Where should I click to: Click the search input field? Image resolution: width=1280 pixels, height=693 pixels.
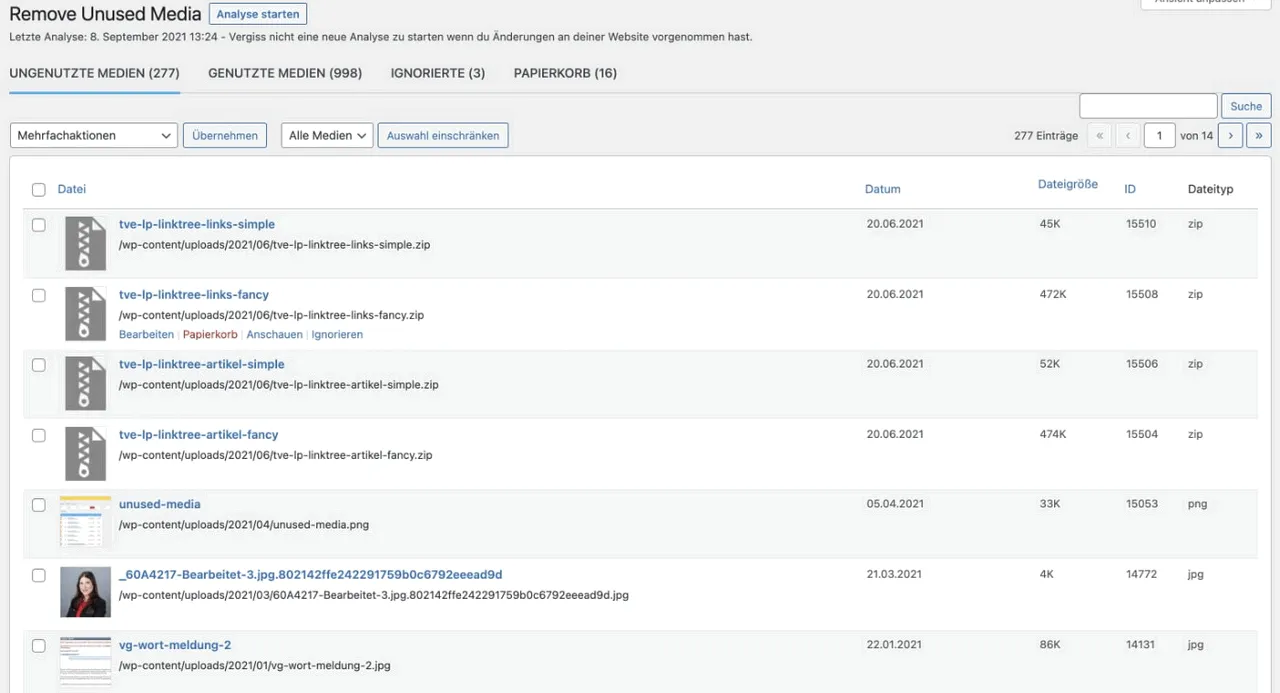(1148, 106)
